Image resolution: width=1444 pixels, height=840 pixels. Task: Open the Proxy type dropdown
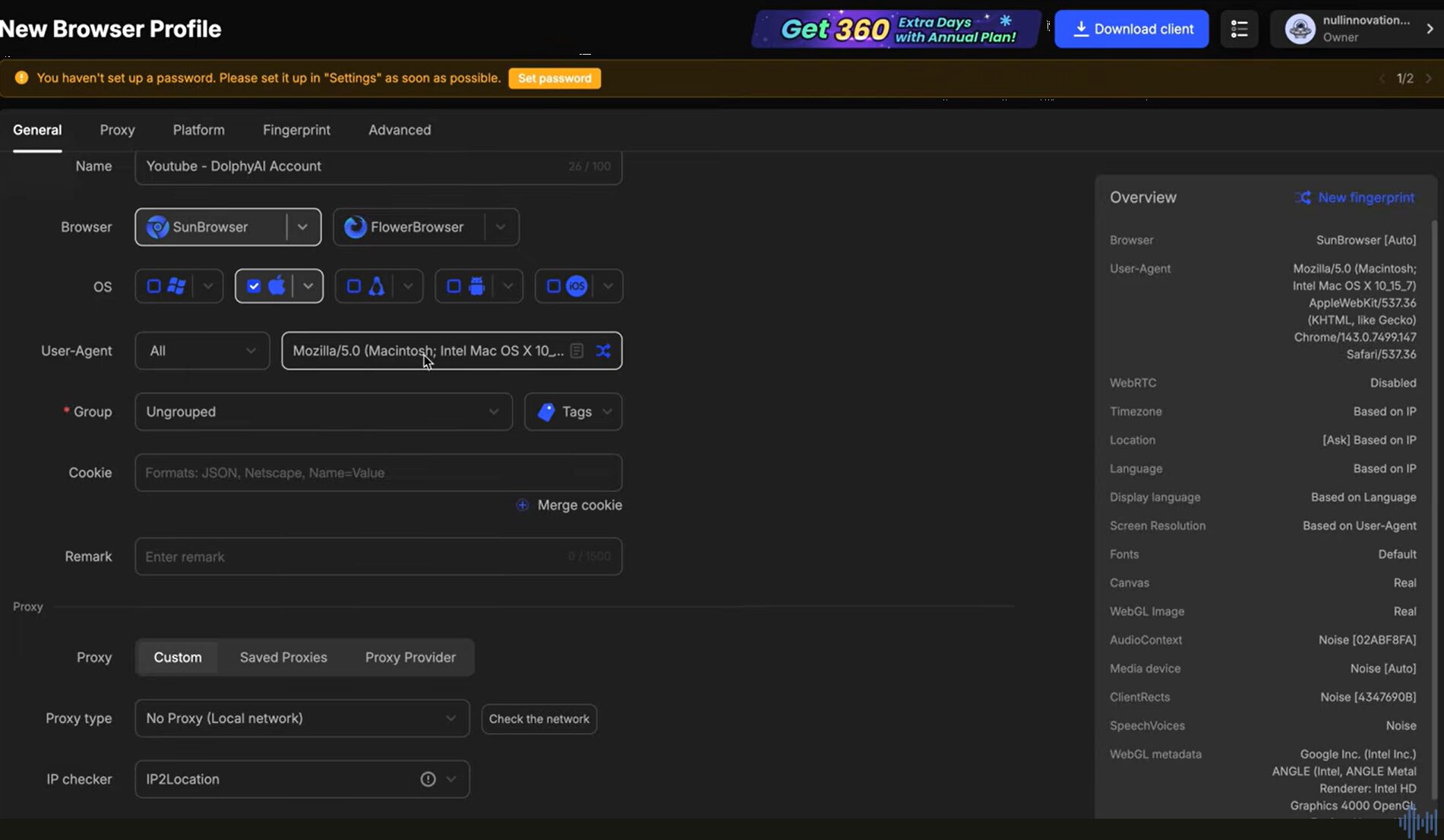click(x=302, y=718)
